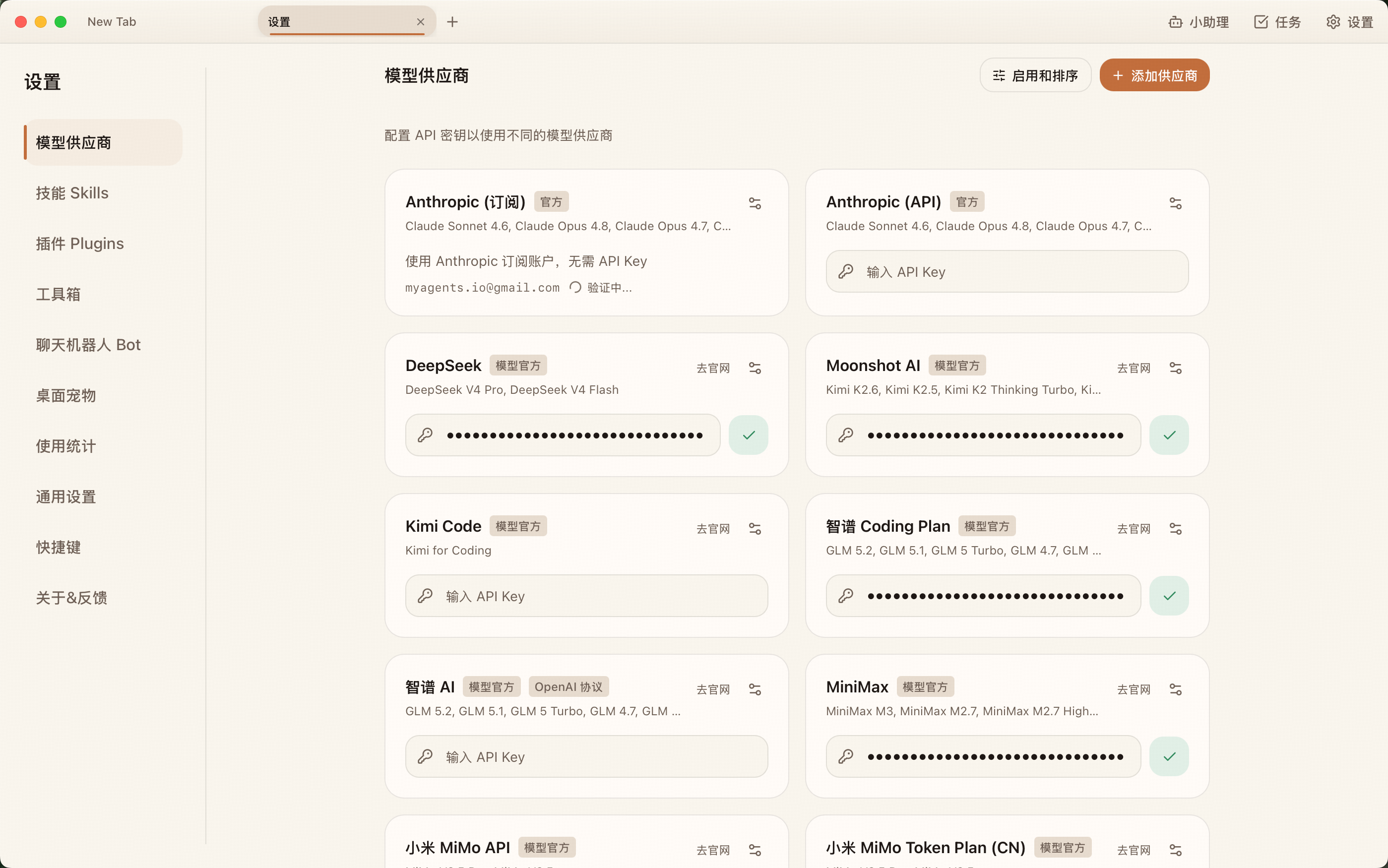Click the 添加供应商 button

1154,75
